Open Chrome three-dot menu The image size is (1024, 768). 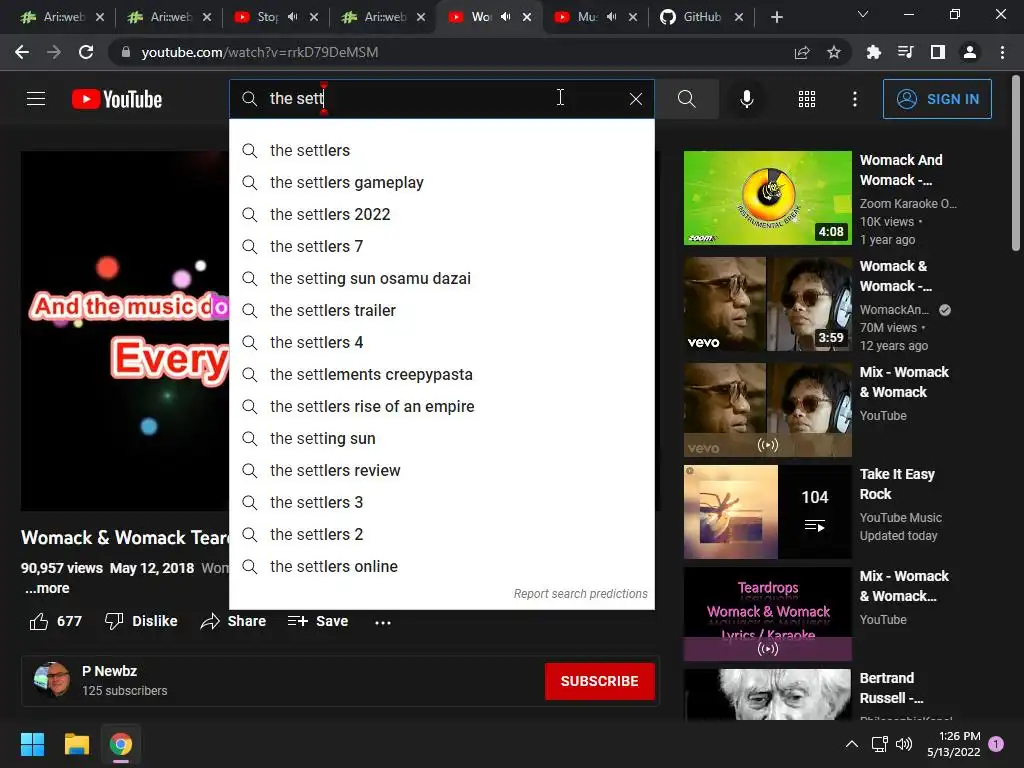click(x=1002, y=52)
